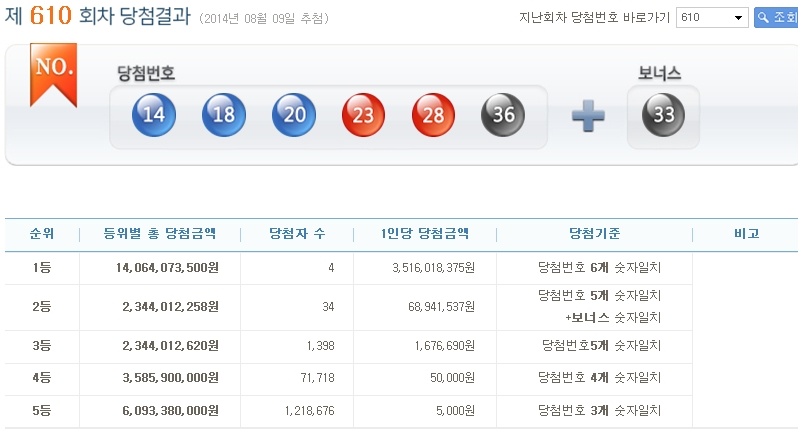The image size is (798, 436).
Task: Click the 당첨번호 label above the balls
Action: [x=146, y=73]
